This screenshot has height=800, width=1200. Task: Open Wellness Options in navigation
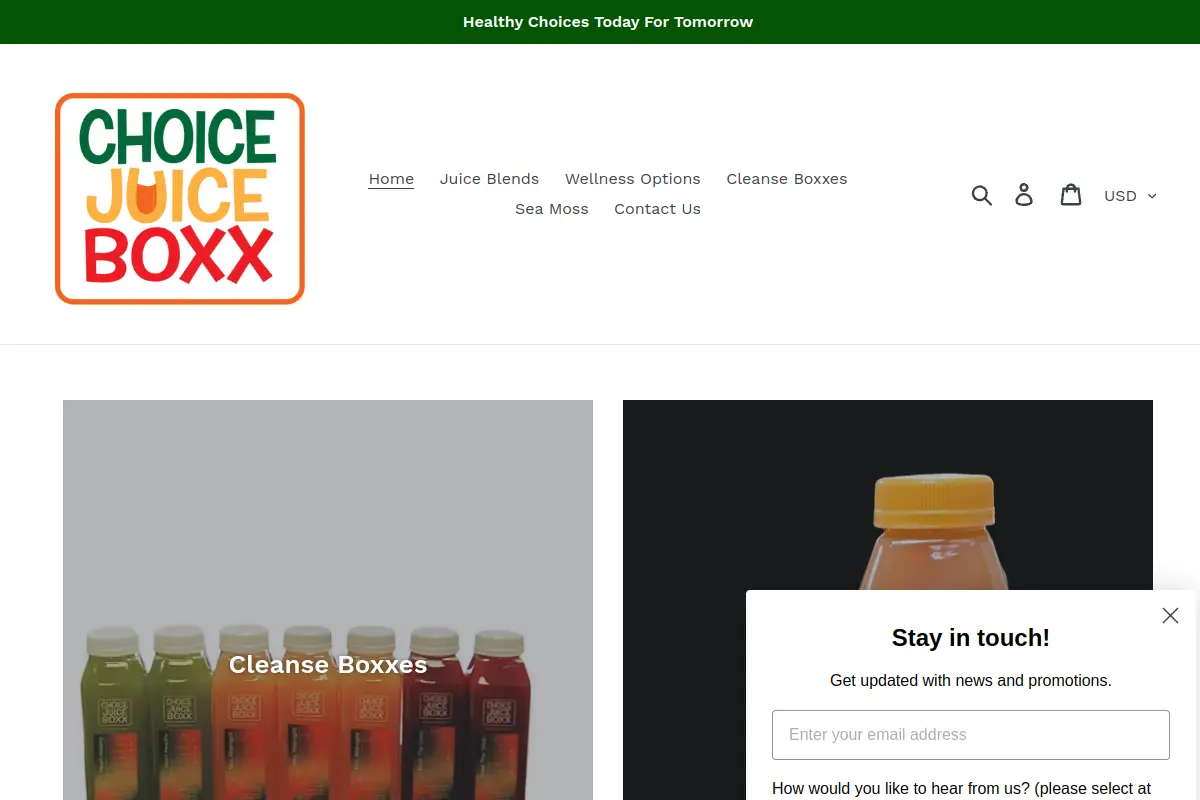pyautogui.click(x=632, y=179)
